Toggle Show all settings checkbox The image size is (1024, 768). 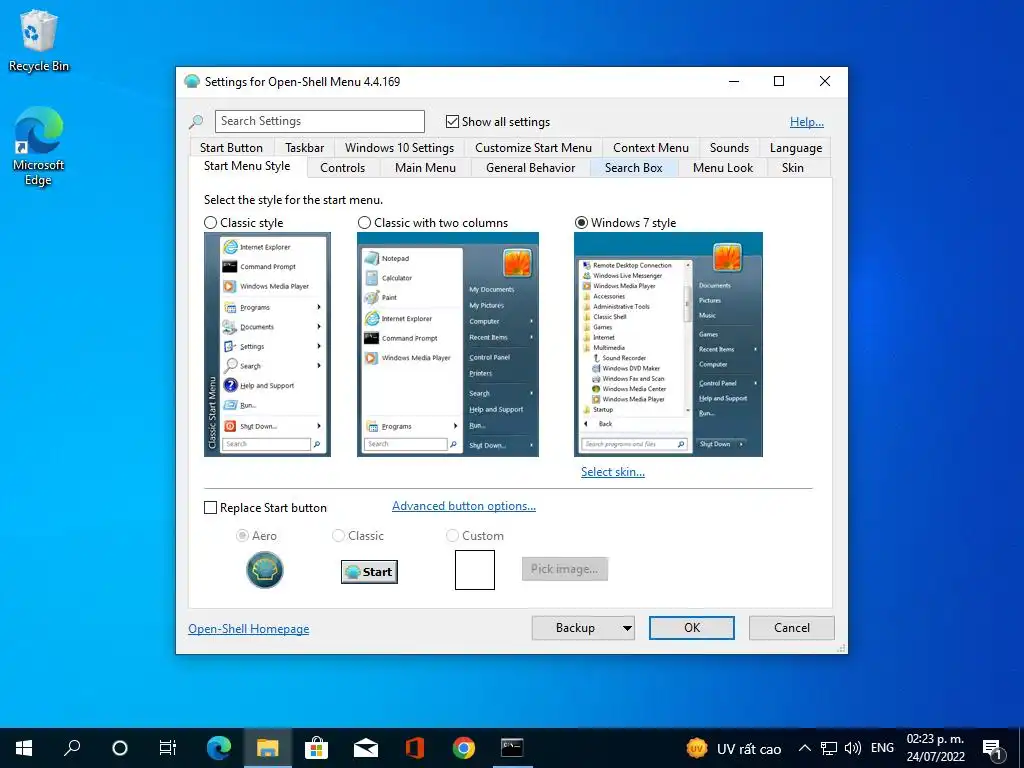452,121
